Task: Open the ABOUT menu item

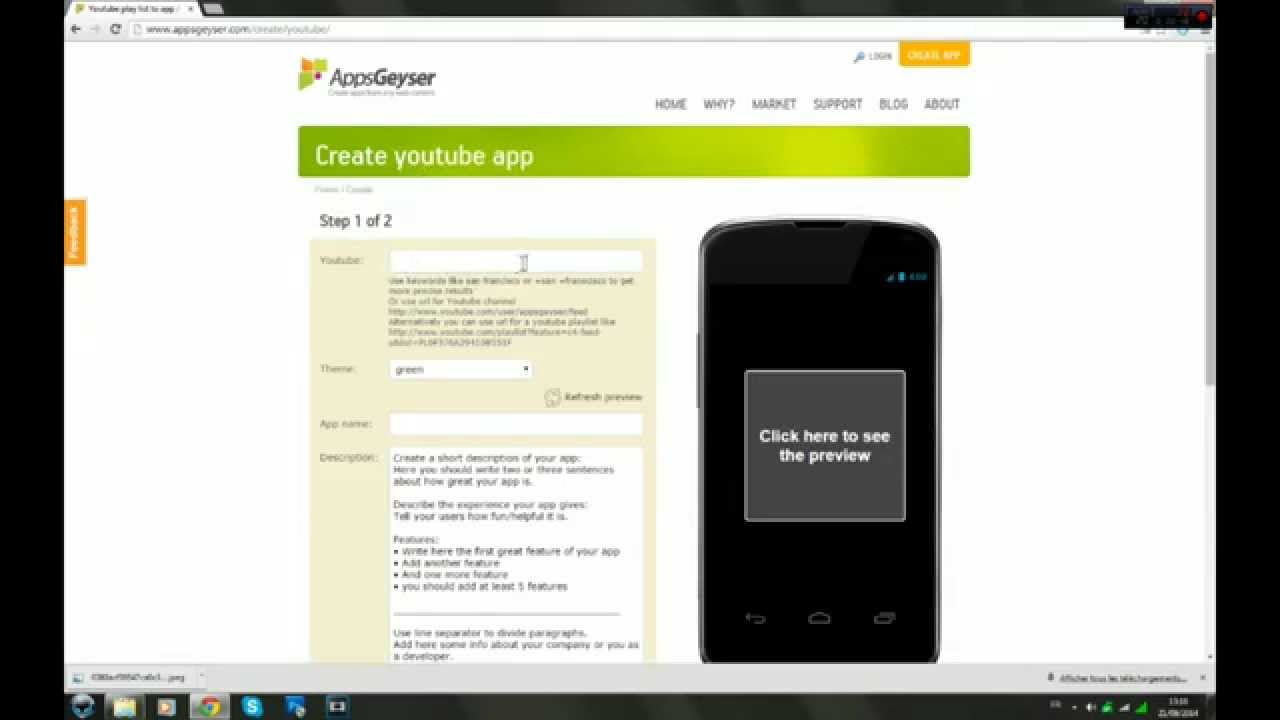Action: (x=942, y=104)
